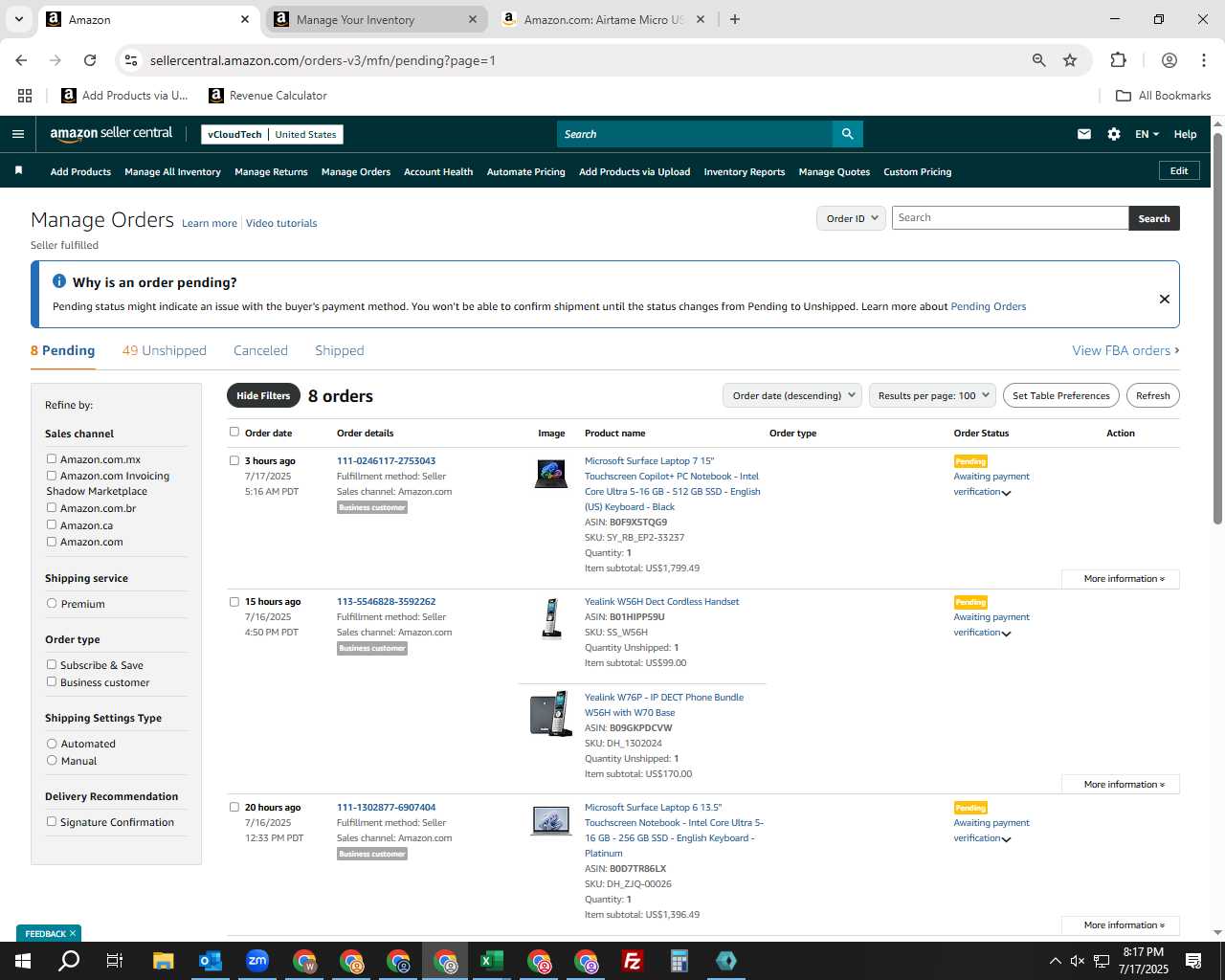The height and width of the screenshot is (980, 1225).
Task: Click the browser zoom magnifier icon
Action: 1039,60
